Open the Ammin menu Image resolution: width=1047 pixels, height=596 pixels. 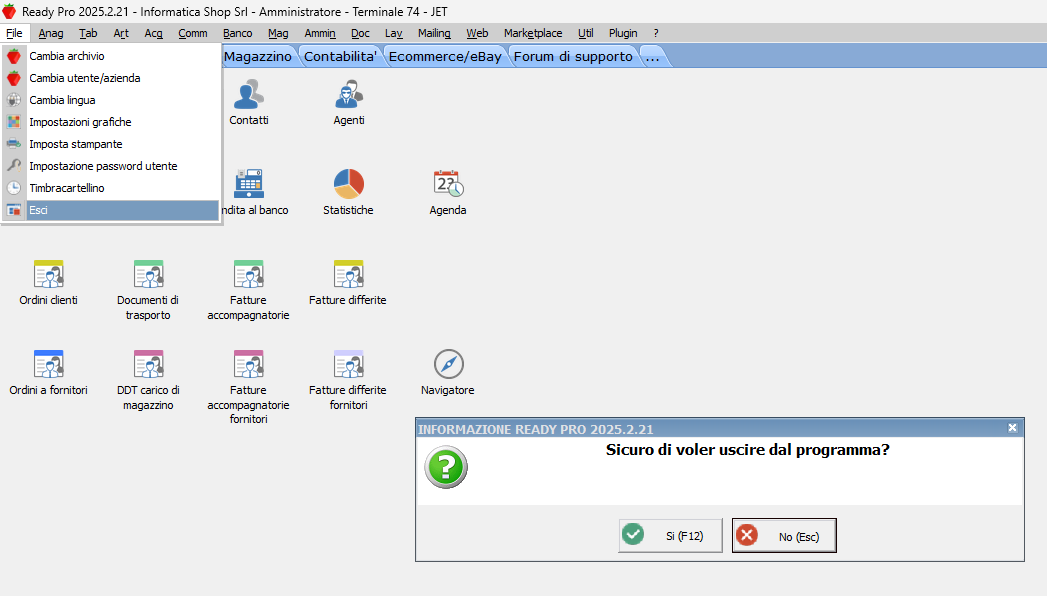(320, 33)
